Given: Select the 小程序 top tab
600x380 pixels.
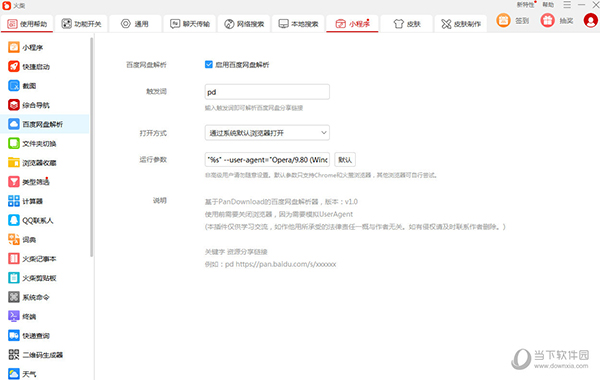Looking at the screenshot, I should tap(352, 24).
